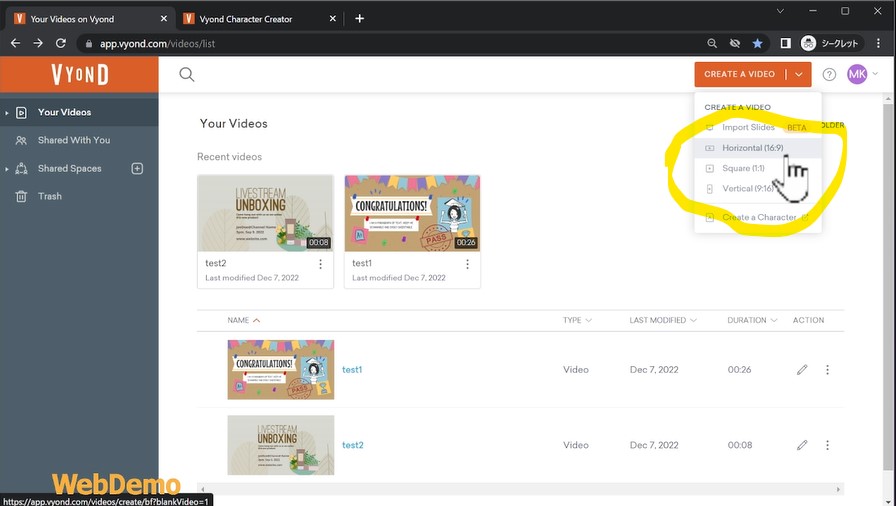
Task: Go to Shared With You in sidebar
Action: (79, 140)
